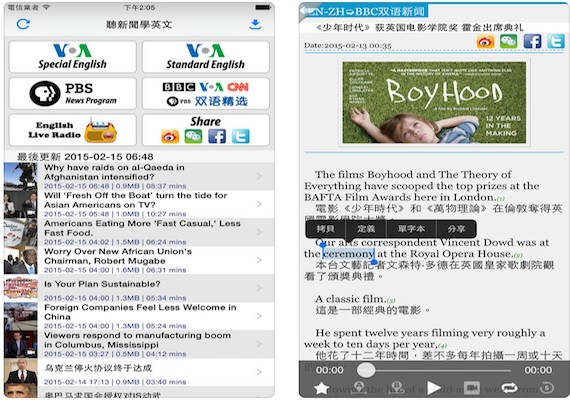Set B repeat point marker
The width and height of the screenshot is (570, 400).
pos(397,388)
